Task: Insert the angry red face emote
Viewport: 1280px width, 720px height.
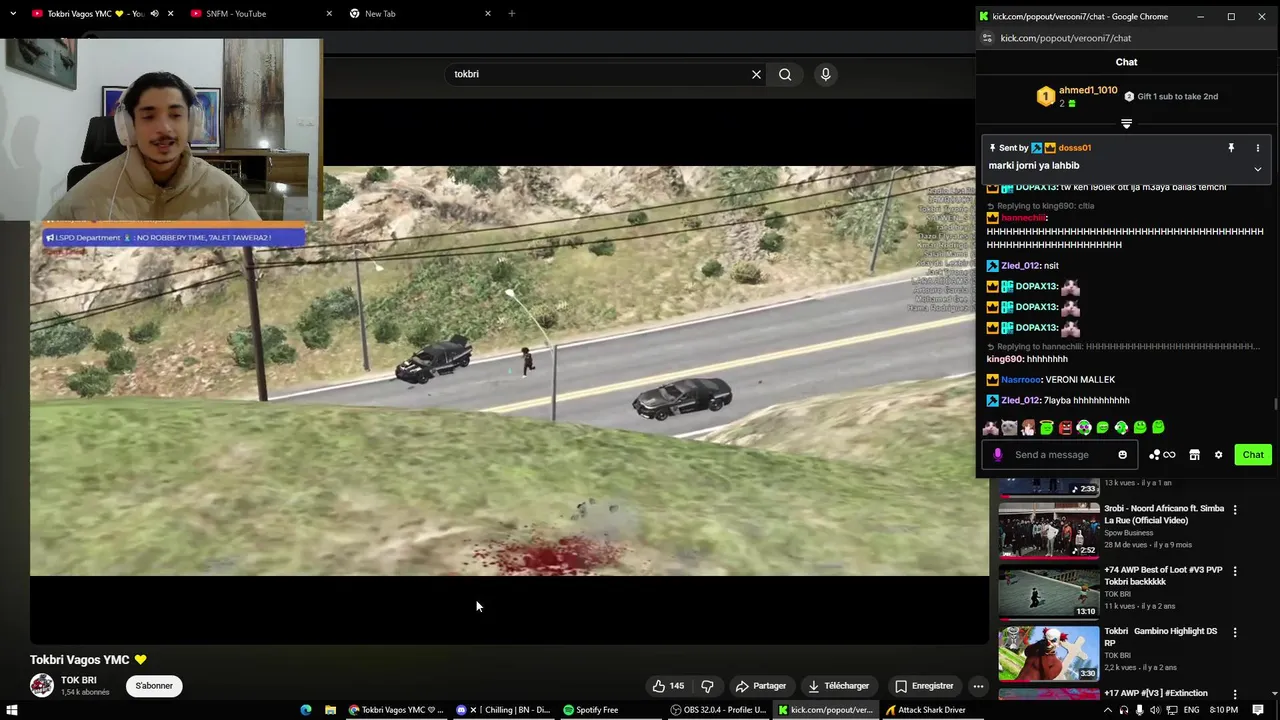Action: (x=1065, y=428)
